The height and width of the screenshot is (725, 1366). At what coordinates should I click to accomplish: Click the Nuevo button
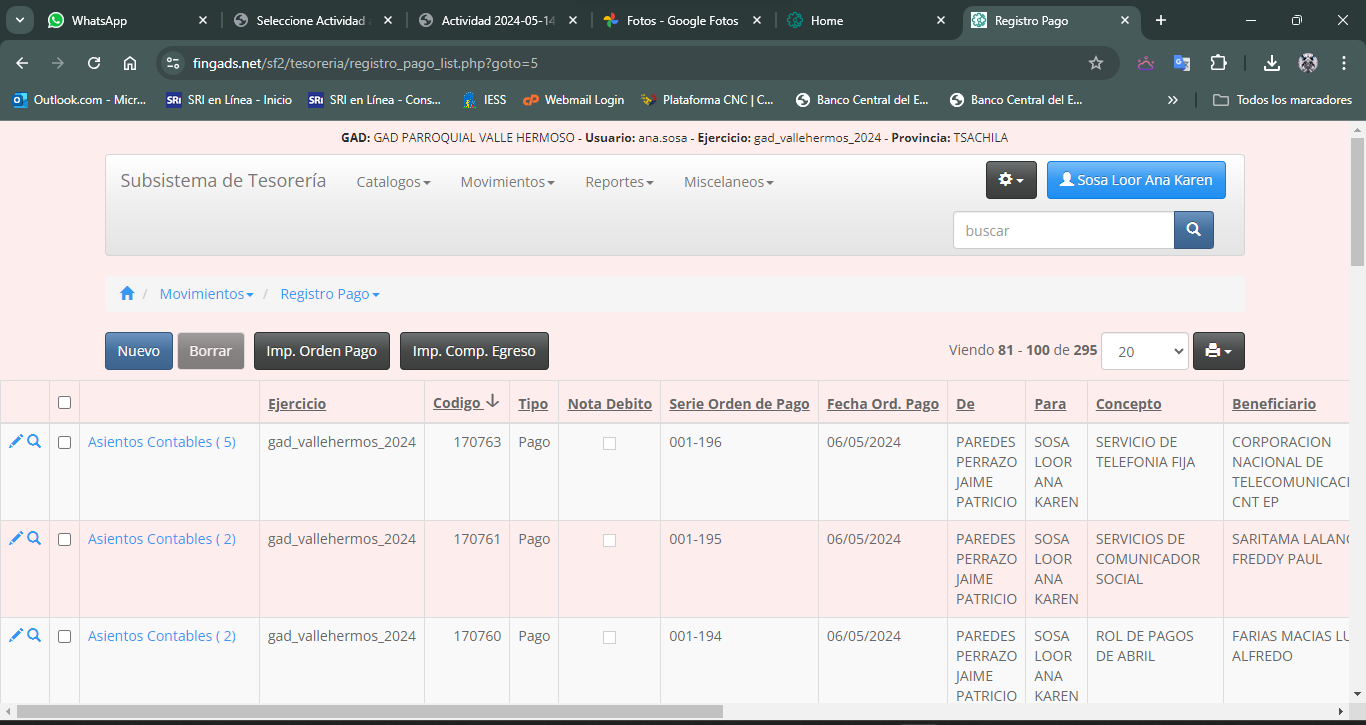click(139, 351)
